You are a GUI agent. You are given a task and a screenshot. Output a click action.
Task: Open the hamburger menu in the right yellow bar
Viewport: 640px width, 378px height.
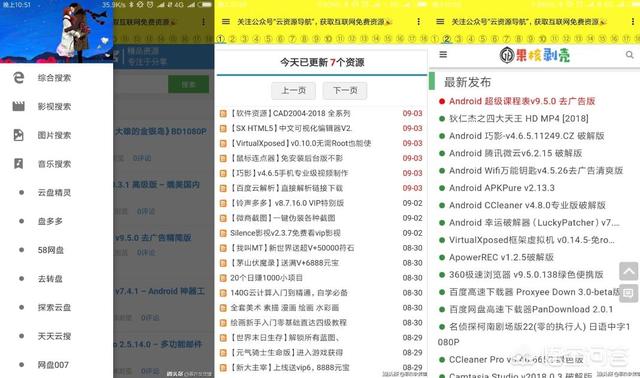tap(440, 22)
